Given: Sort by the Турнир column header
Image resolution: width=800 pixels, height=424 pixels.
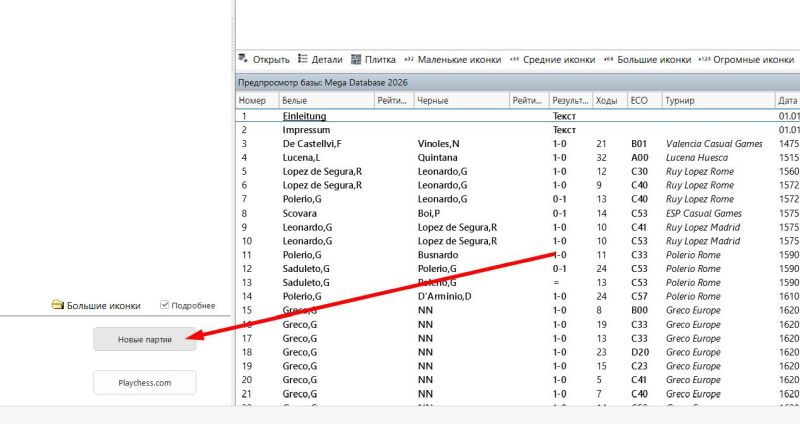Looking at the screenshot, I should [718, 101].
